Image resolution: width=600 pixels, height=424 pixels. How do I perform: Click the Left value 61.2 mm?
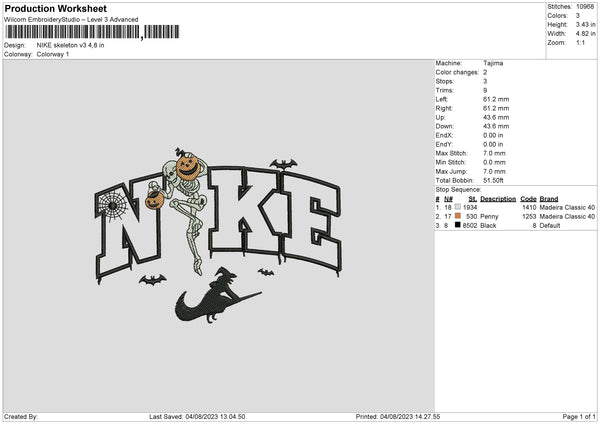point(496,99)
